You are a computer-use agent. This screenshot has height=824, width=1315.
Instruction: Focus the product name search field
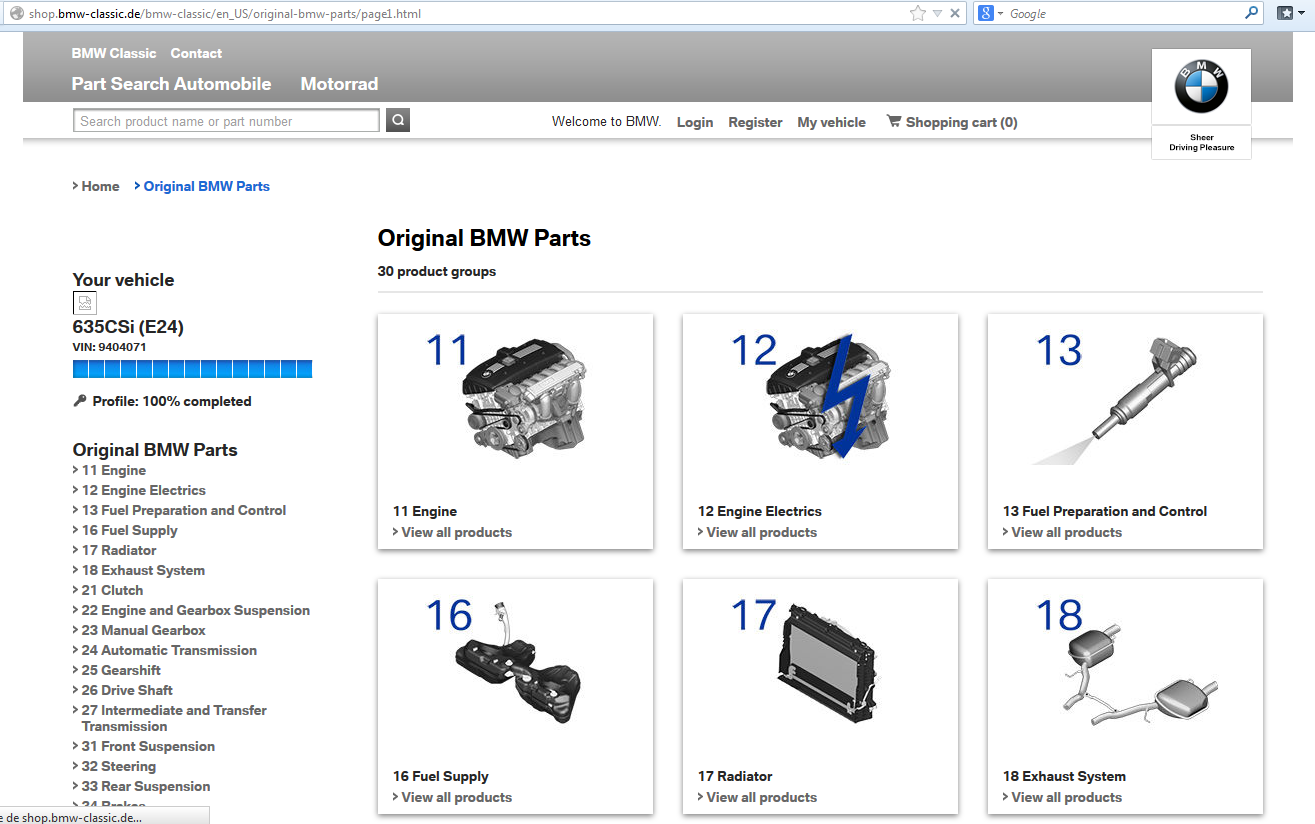point(226,121)
